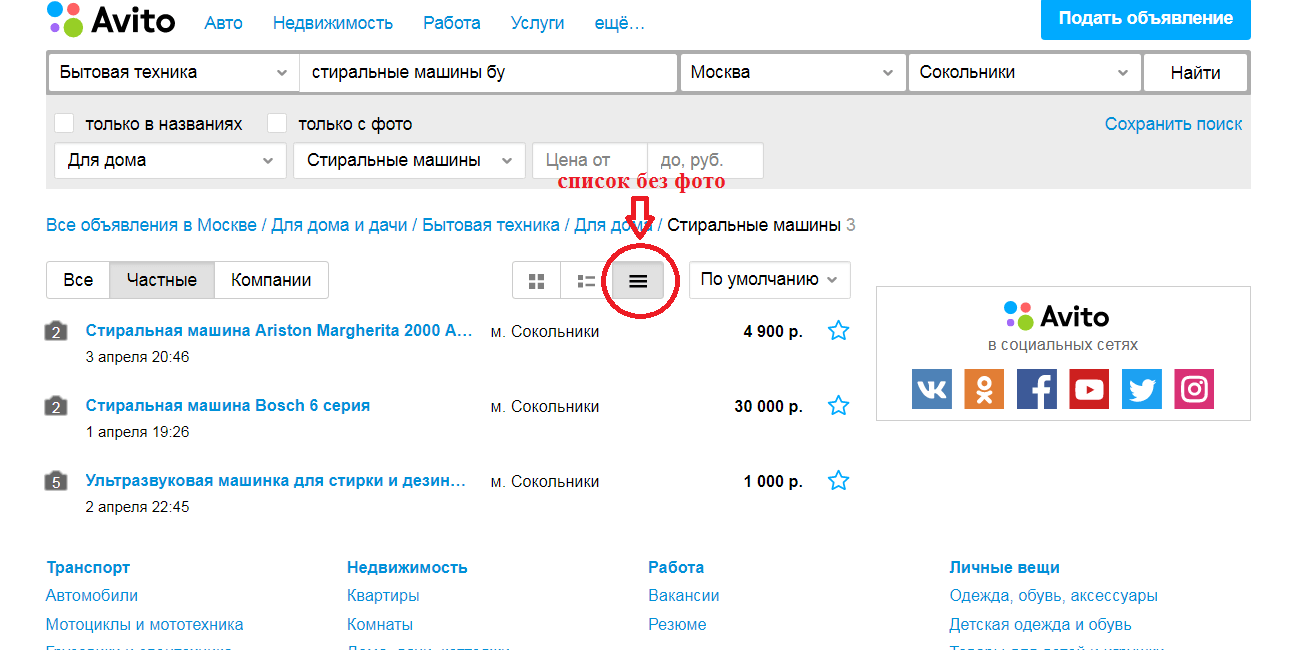The width and height of the screenshot is (1296, 650).
Task: Open photo count icon for Bosch ad
Action: pyautogui.click(x=56, y=406)
